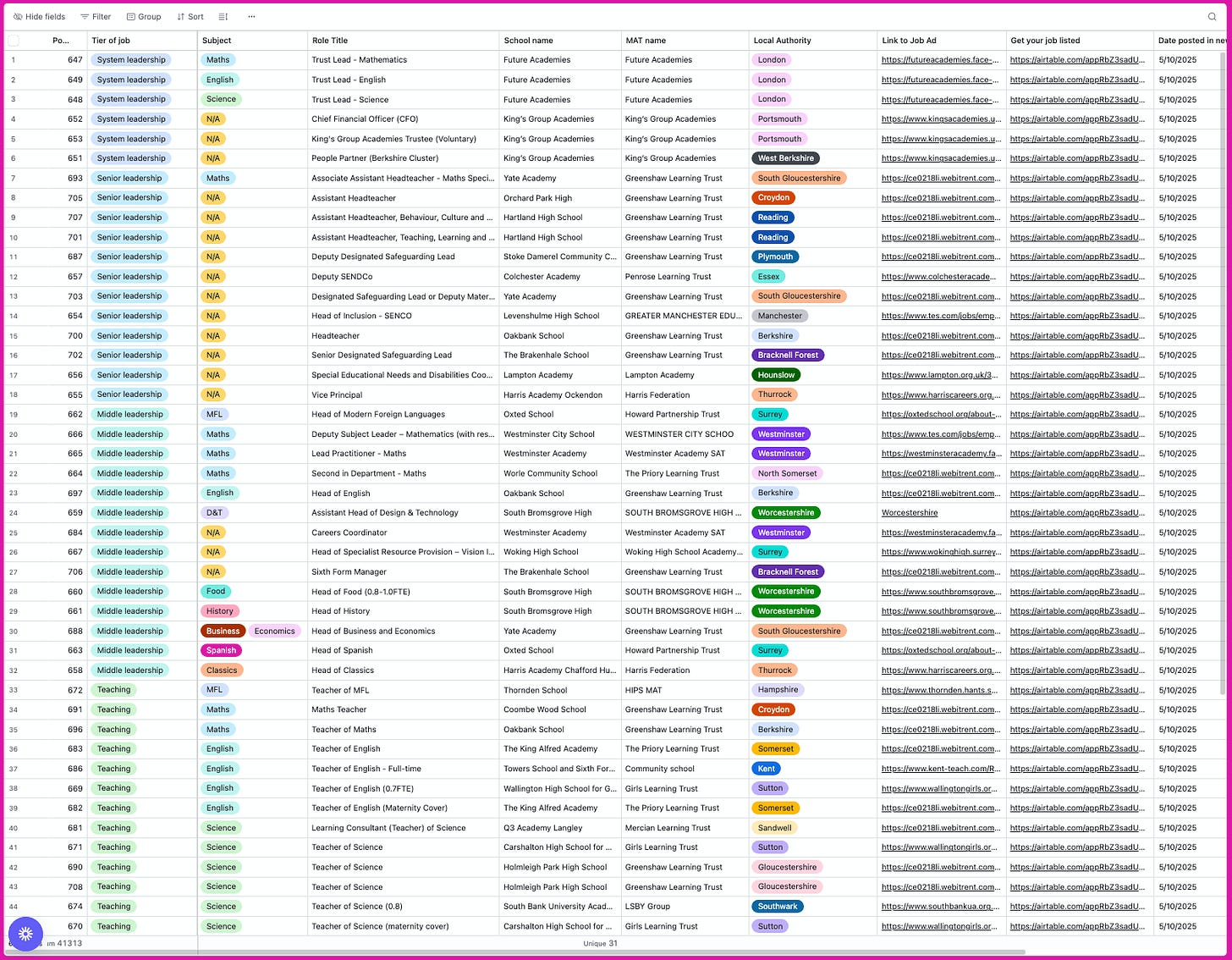Open colchesteracademy job link in row 12
The width and height of the screenshot is (1232, 960).
[x=939, y=277]
